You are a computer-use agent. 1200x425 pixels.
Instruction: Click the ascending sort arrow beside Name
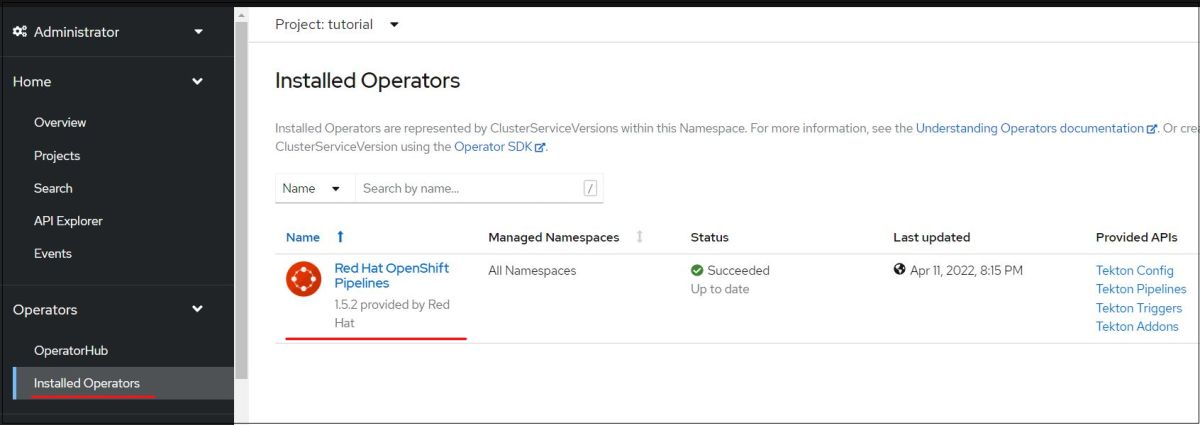tap(340, 237)
